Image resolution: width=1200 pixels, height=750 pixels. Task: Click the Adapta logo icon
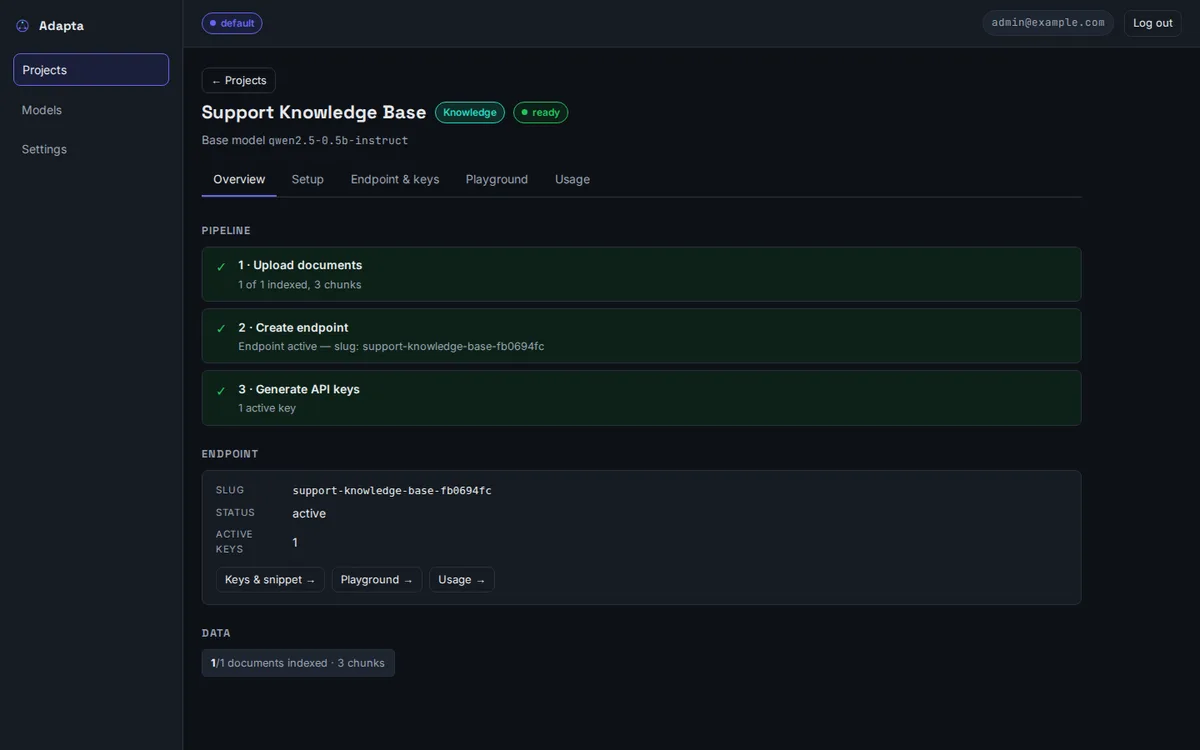[x=23, y=26]
